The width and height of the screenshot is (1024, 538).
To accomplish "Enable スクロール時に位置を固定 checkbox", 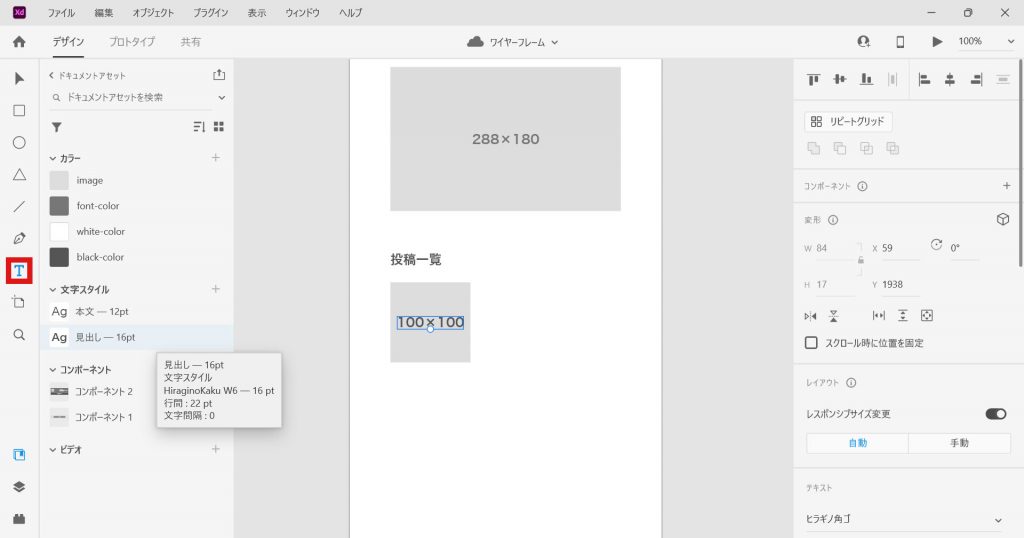I will [811, 343].
